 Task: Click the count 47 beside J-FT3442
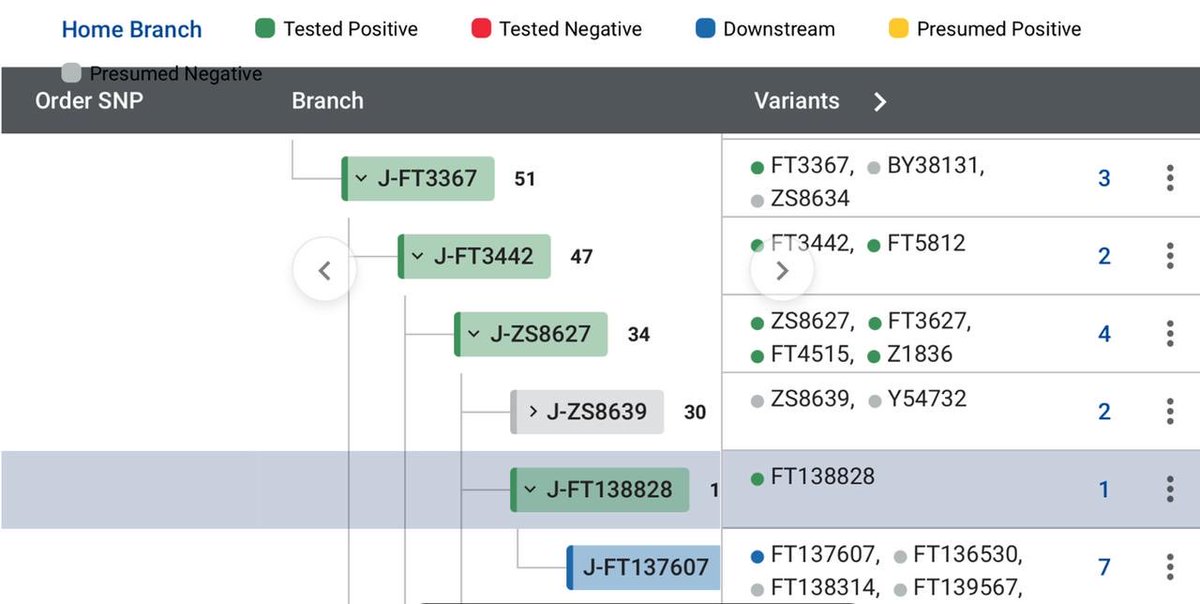point(581,257)
